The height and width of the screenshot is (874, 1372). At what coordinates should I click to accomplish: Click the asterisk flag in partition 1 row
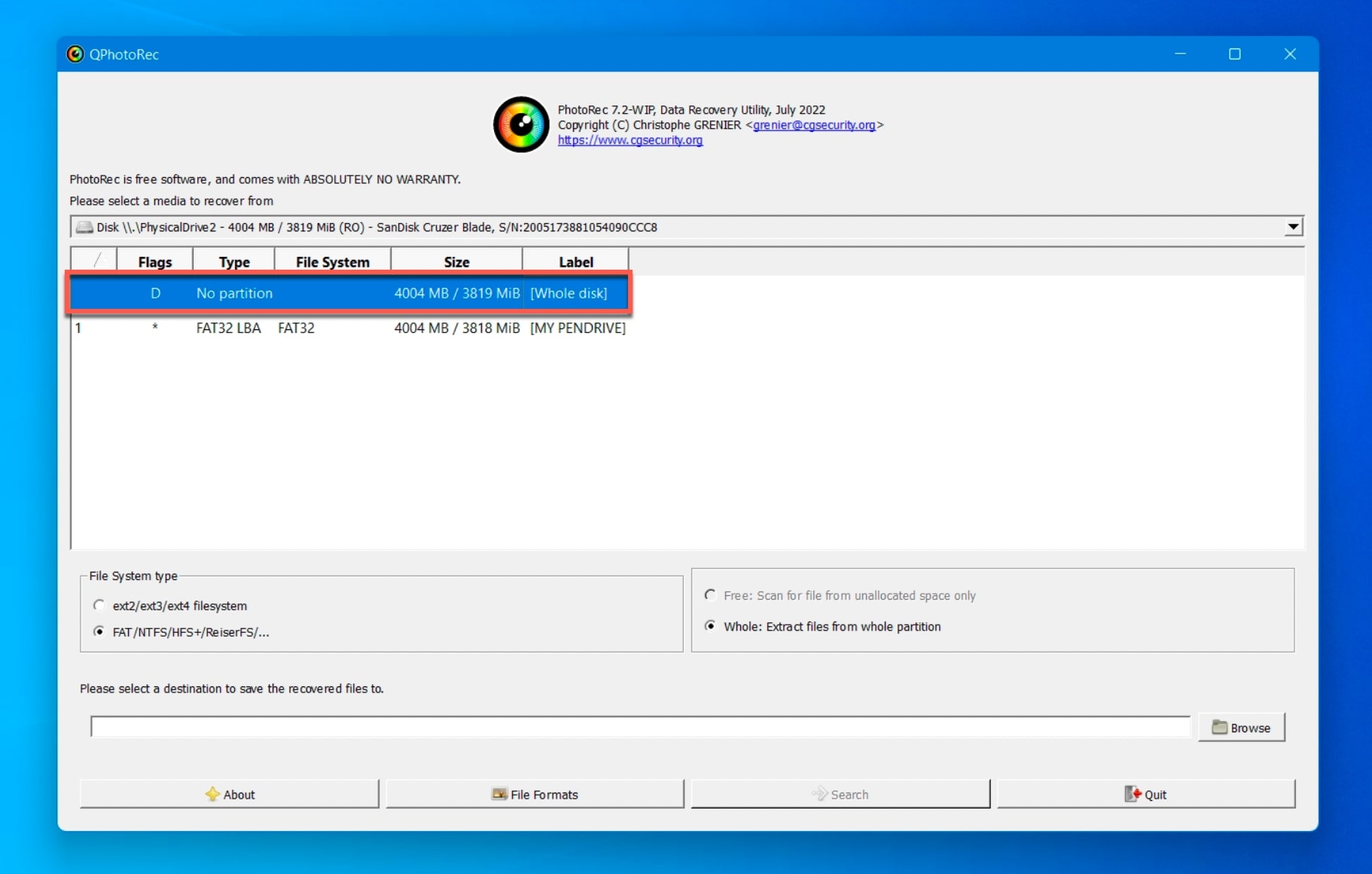[x=155, y=327]
